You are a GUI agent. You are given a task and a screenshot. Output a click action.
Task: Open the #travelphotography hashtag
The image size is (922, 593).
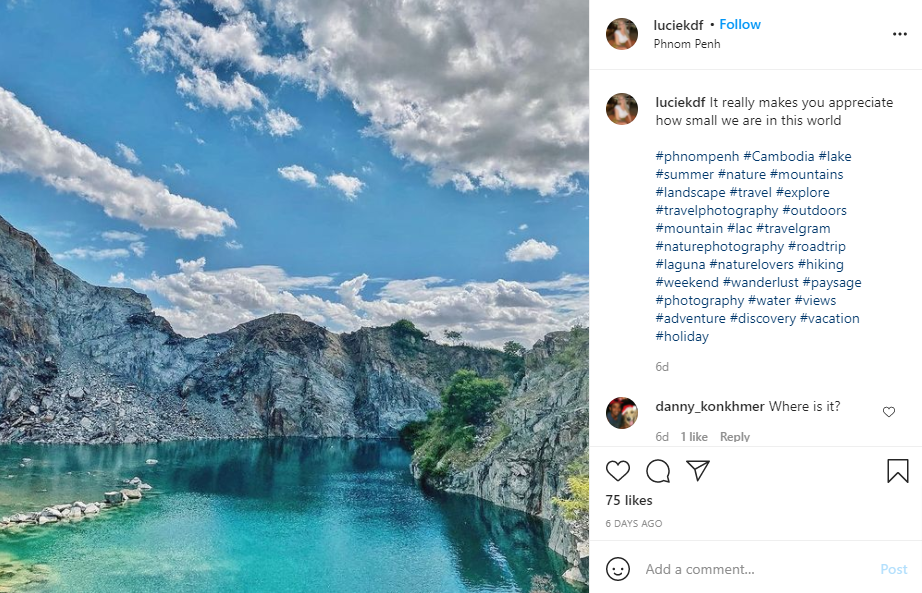[x=717, y=210]
